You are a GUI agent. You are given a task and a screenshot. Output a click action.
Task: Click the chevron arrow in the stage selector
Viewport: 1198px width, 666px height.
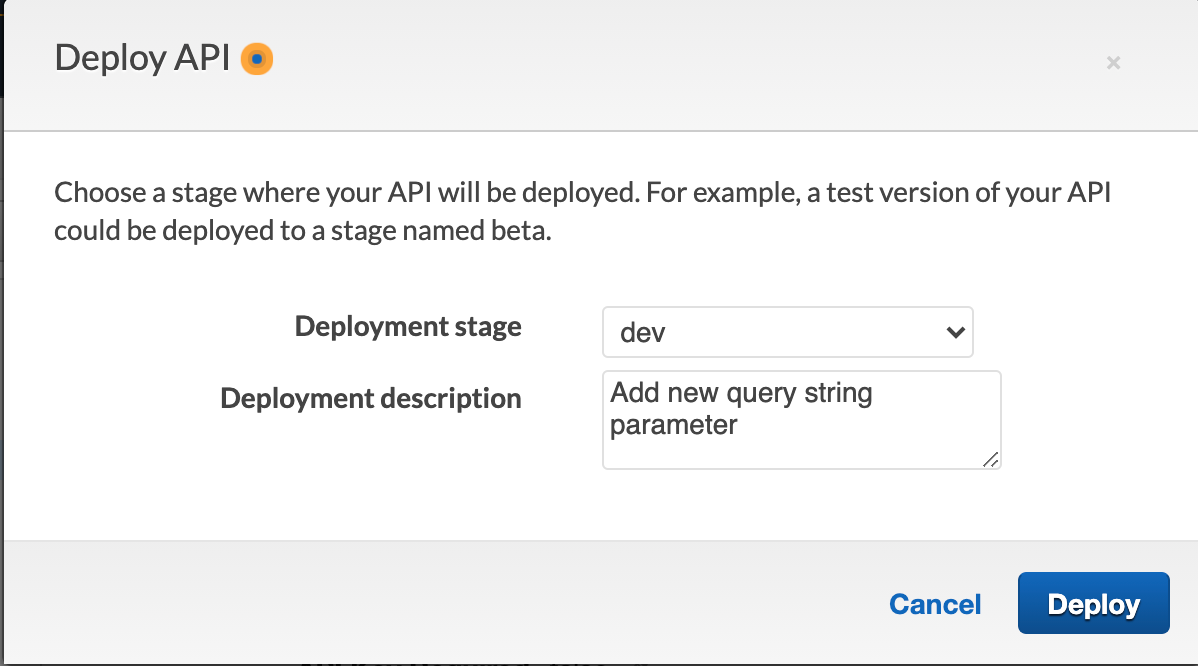pos(954,332)
